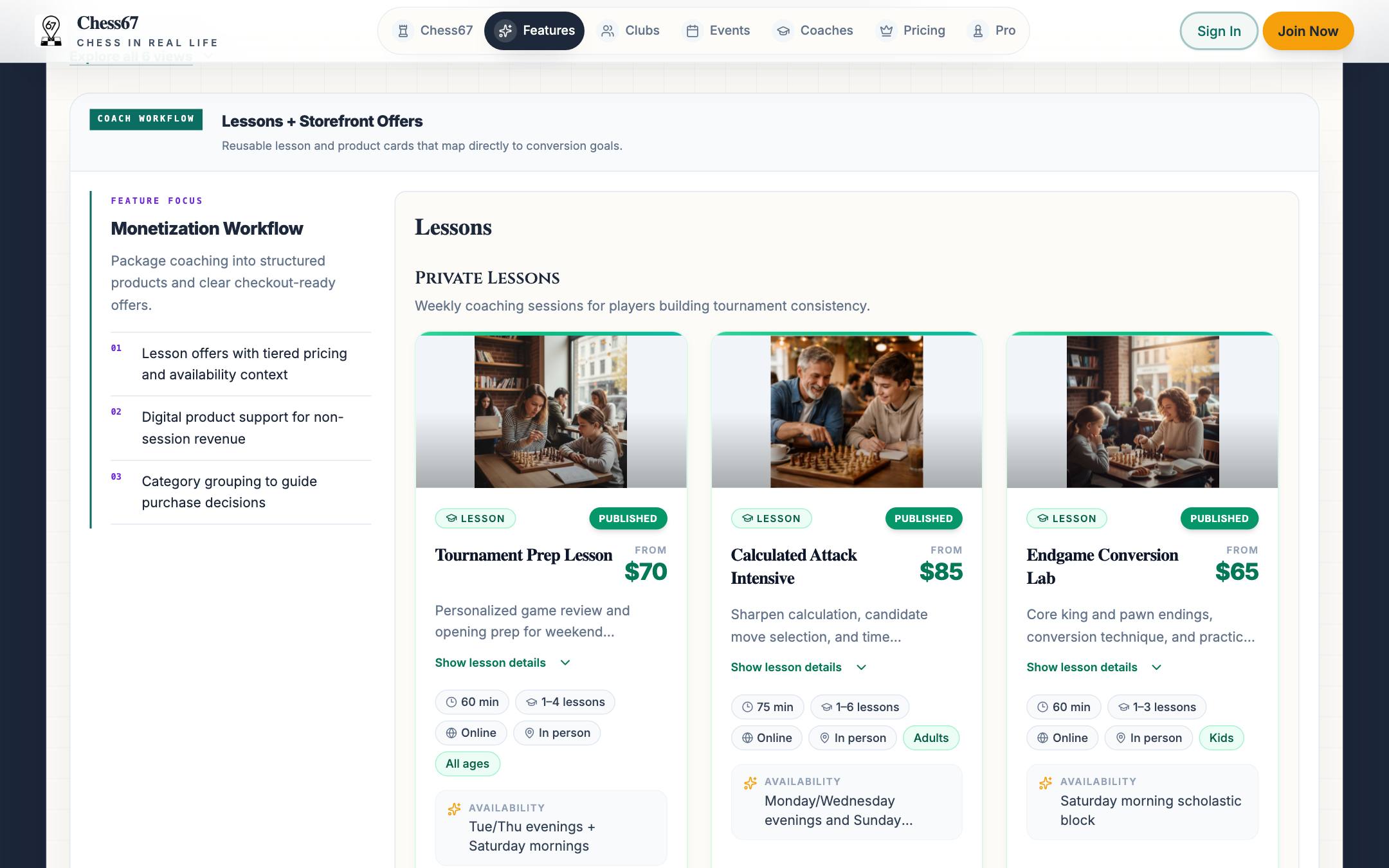Click the Join Now button
This screenshot has width=1389, height=868.
point(1308,31)
